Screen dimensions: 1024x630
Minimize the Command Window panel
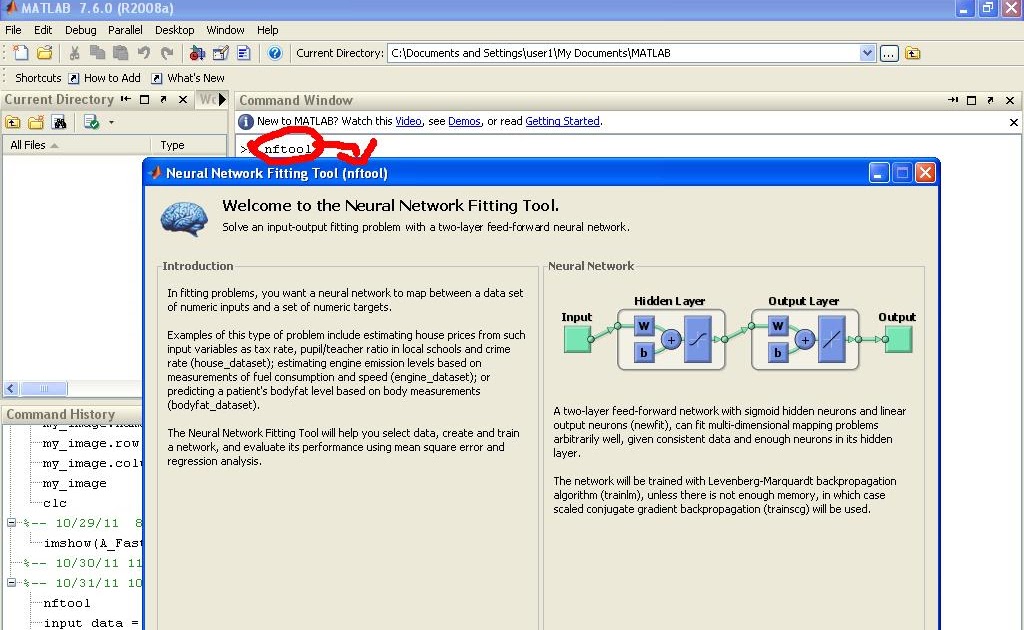[x=953, y=100]
